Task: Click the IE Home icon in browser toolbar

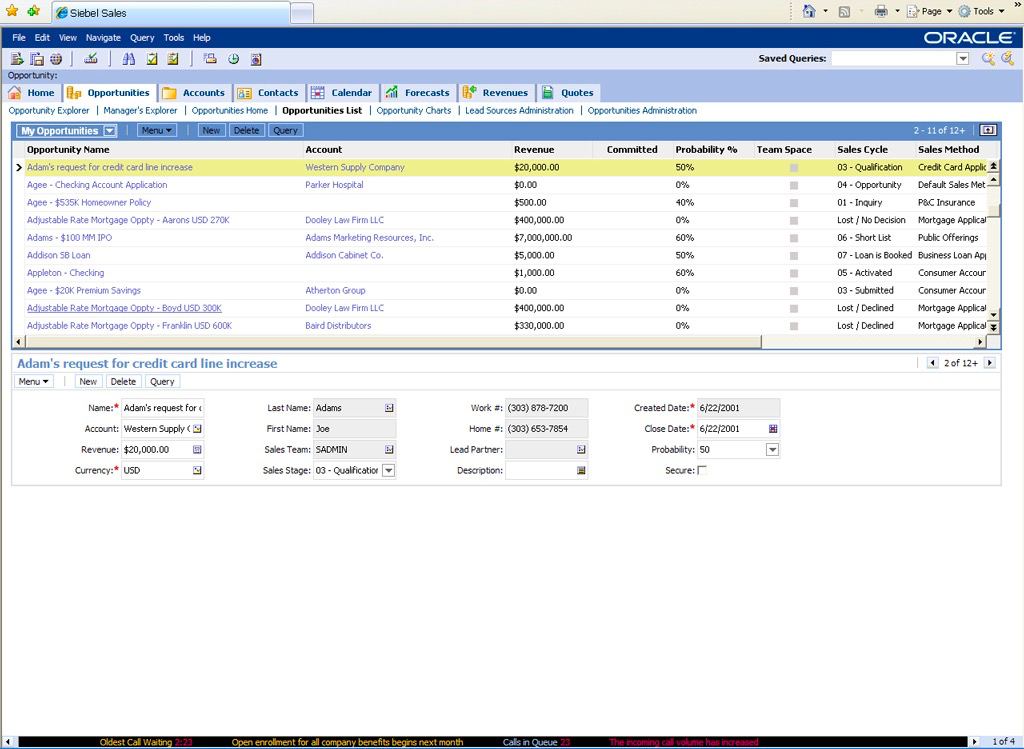Action: coord(809,11)
